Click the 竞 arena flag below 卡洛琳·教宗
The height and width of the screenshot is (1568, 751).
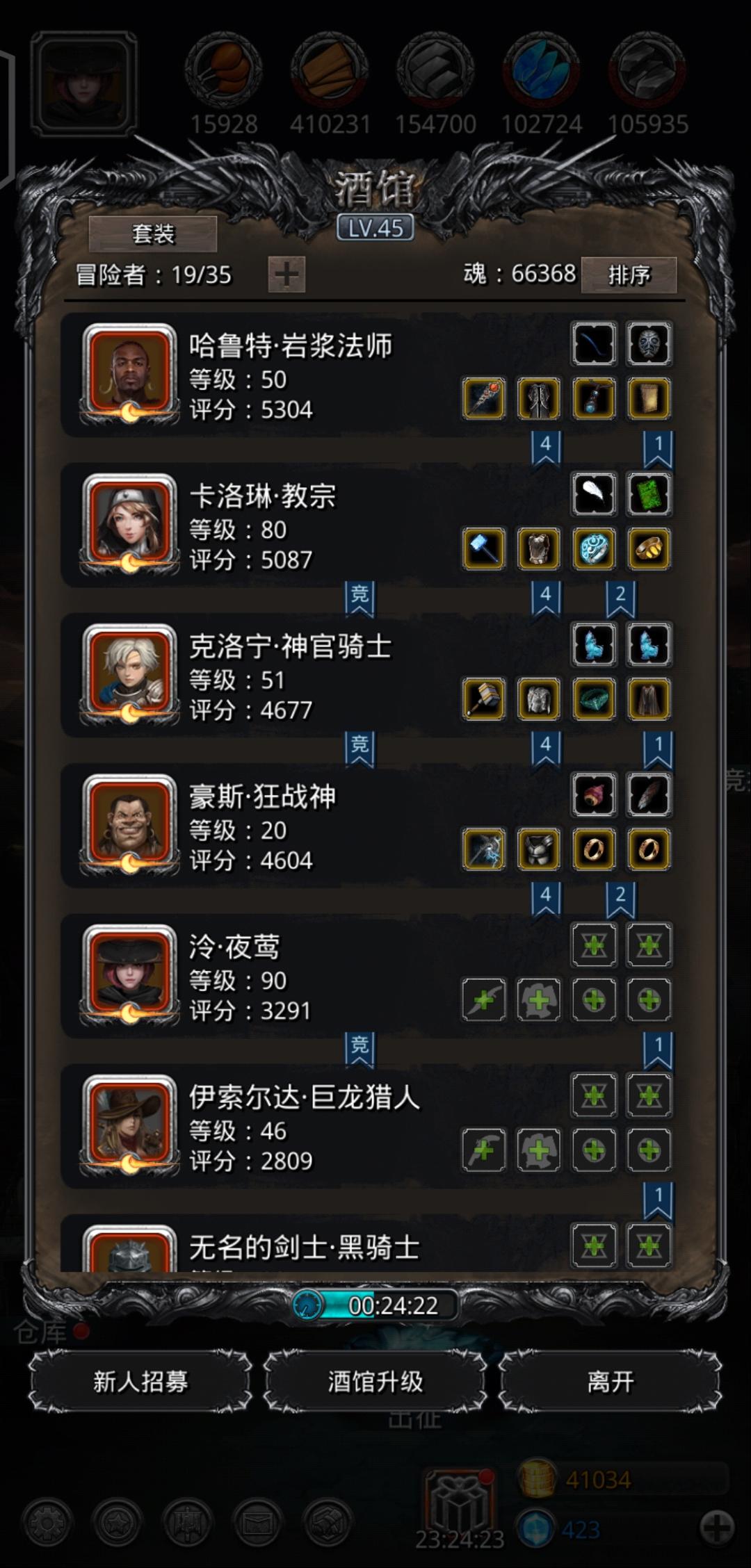click(x=360, y=599)
